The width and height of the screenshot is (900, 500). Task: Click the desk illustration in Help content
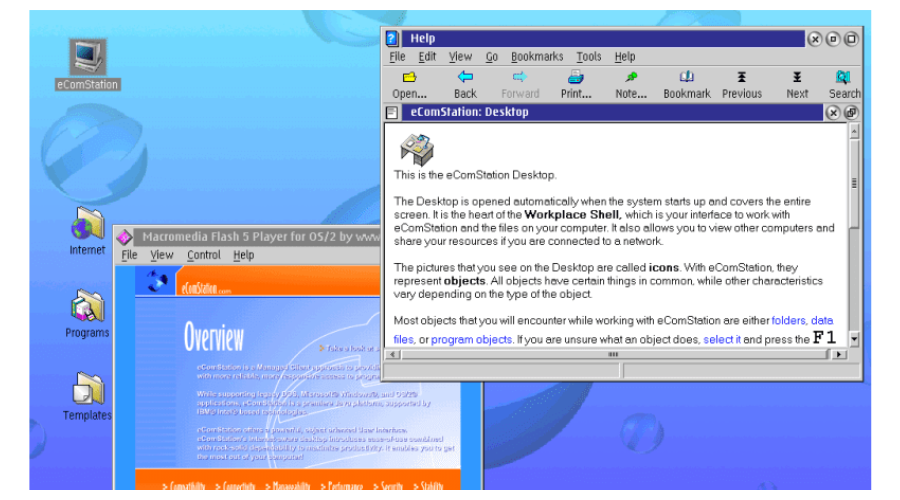click(x=417, y=149)
